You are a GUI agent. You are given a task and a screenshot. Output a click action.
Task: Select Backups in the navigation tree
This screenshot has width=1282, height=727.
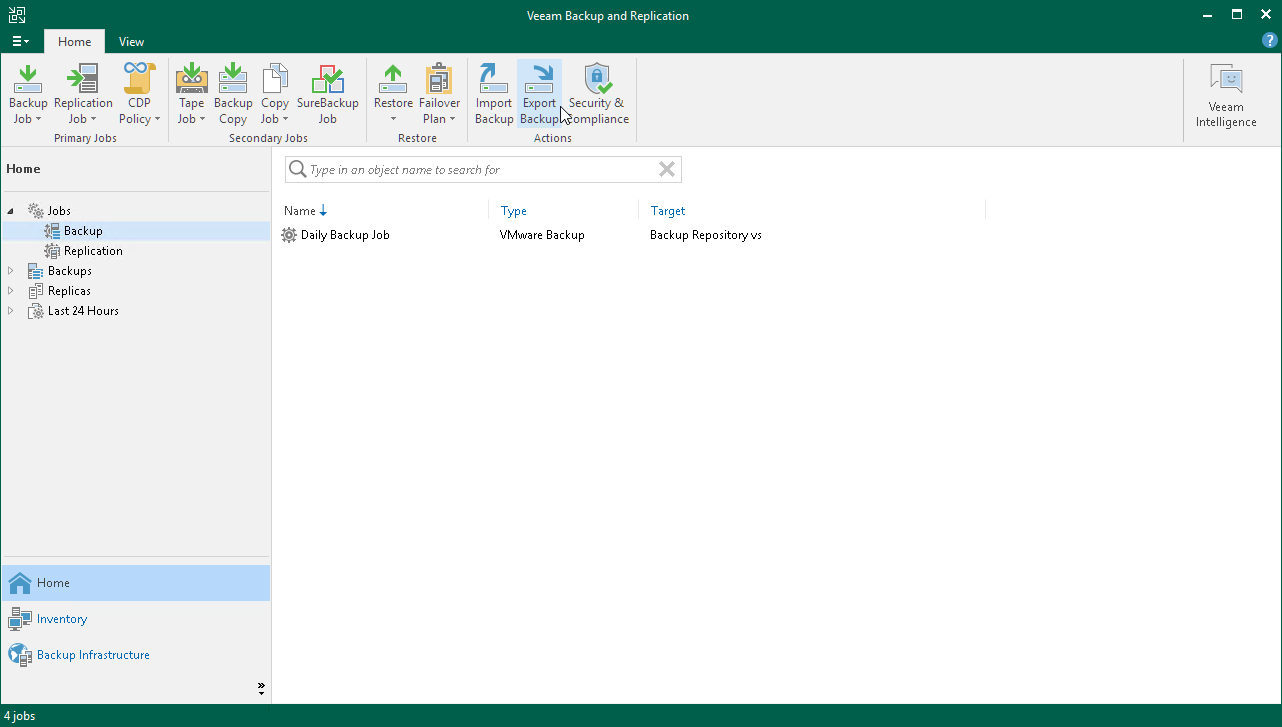(x=70, y=271)
